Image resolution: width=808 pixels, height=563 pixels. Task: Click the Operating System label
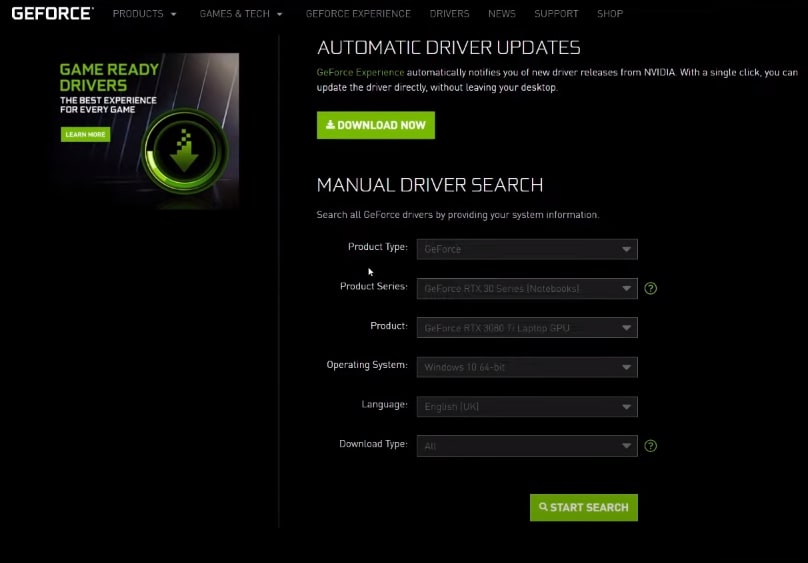pos(367,365)
